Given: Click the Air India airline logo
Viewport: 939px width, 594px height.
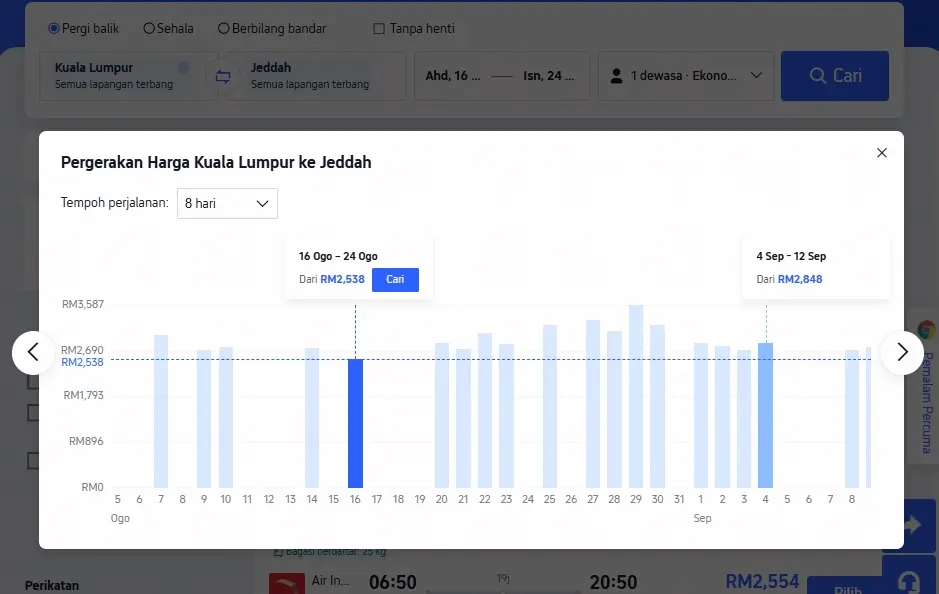Looking at the screenshot, I should [287, 583].
